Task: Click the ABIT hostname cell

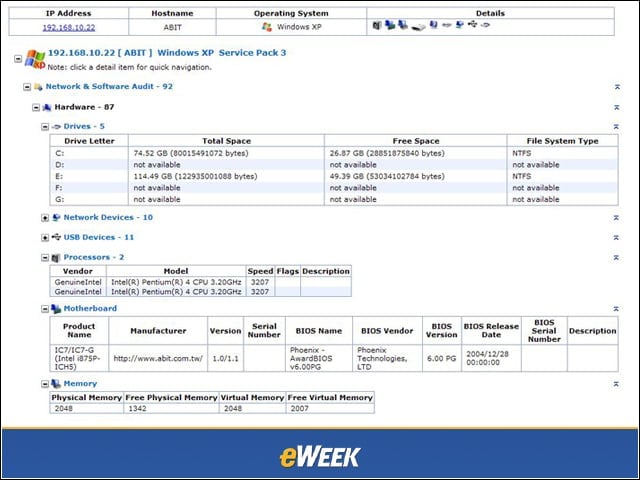Action: (x=172, y=27)
